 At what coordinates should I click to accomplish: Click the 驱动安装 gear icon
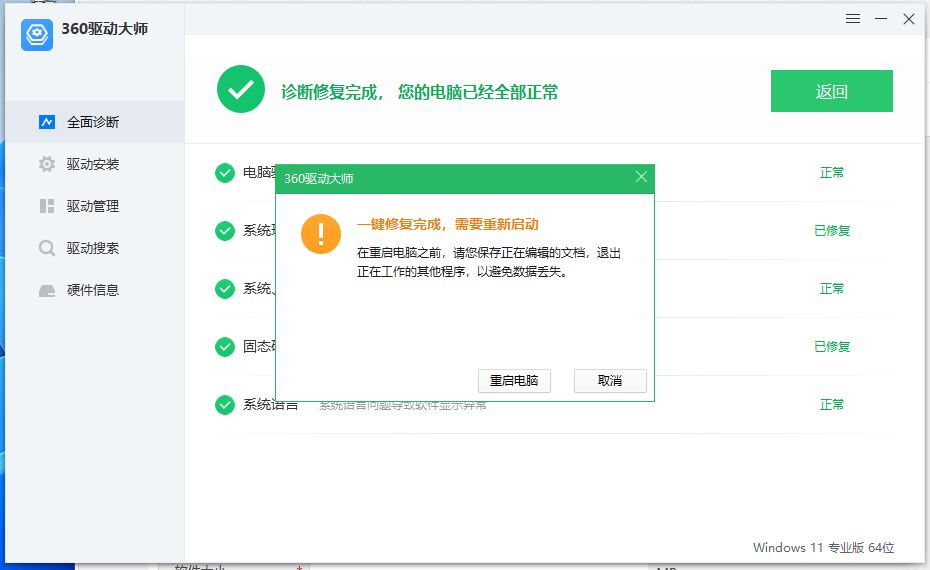tap(47, 164)
